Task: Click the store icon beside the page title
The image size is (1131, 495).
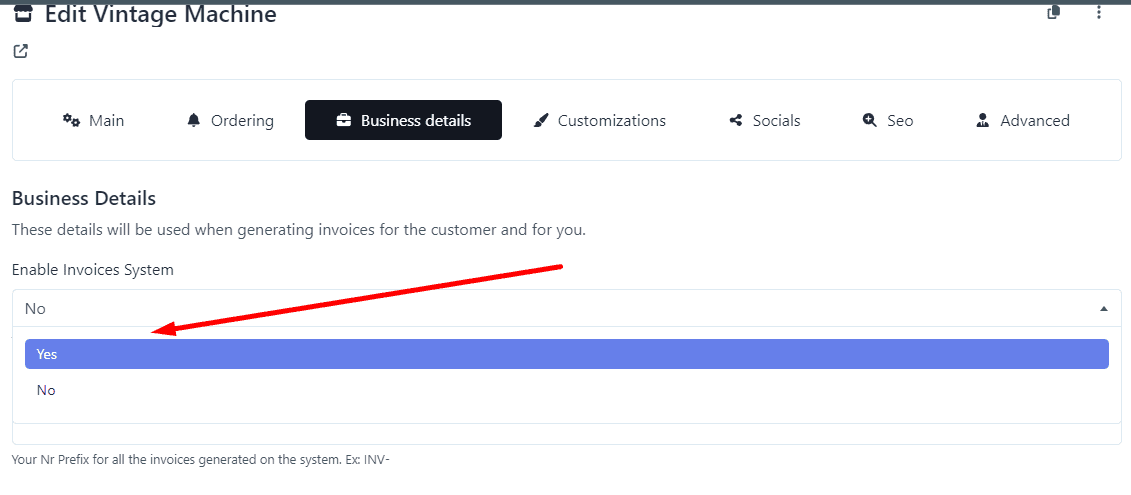Action: 22,14
